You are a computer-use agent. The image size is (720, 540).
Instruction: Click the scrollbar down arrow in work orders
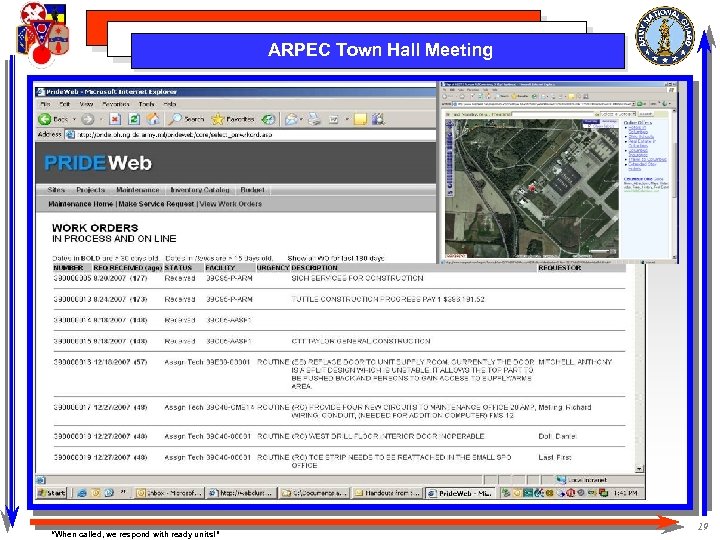pos(639,469)
